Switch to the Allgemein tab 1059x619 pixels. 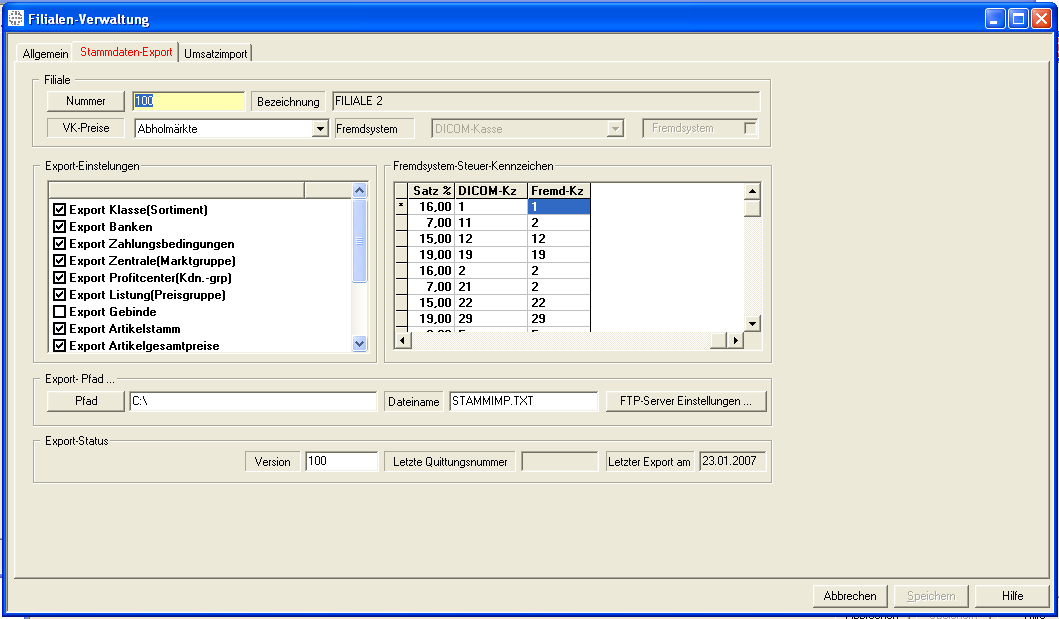pyautogui.click(x=45, y=53)
